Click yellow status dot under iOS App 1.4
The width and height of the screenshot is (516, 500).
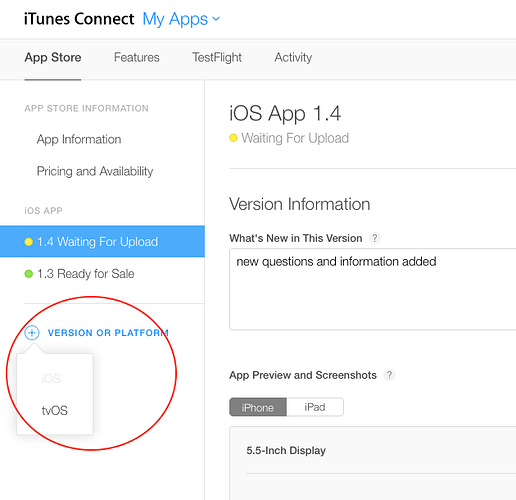[x=233, y=138]
